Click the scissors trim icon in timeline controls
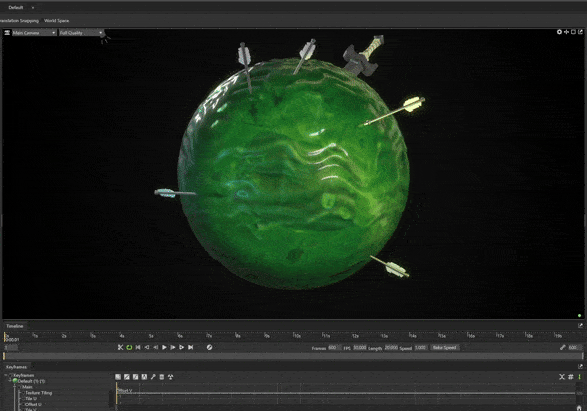The image size is (587, 411). (x=120, y=347)
